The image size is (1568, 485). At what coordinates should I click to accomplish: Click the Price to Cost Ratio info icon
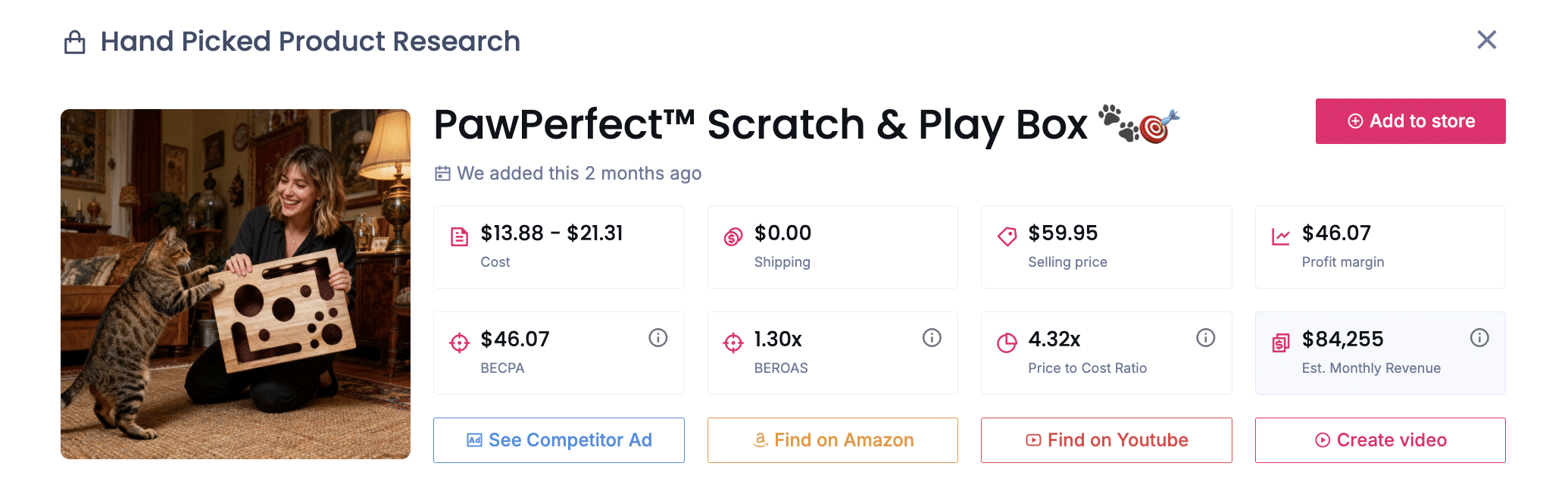[1205, 338]
